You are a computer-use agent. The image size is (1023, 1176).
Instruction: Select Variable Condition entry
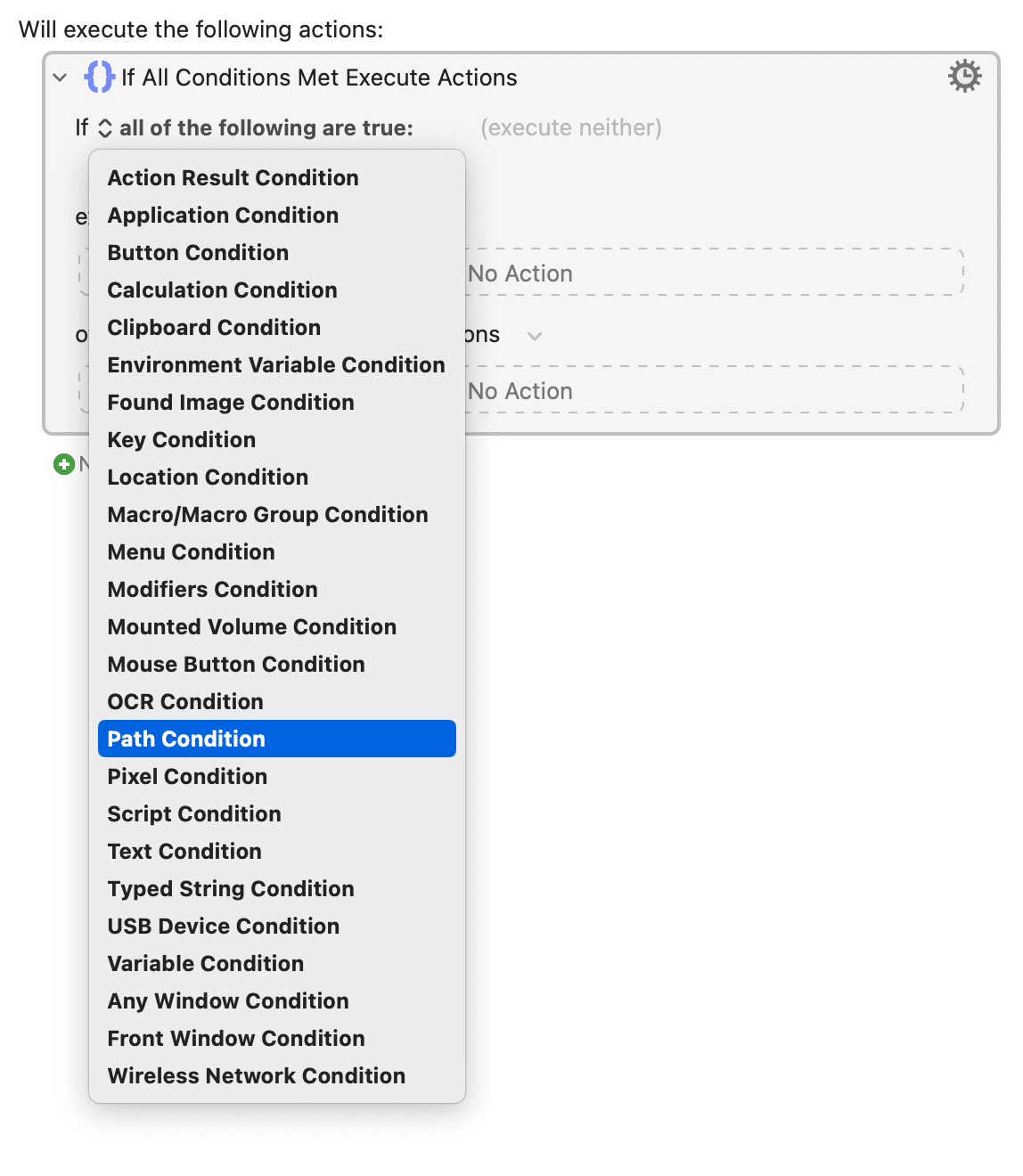(x=206, y=963)
